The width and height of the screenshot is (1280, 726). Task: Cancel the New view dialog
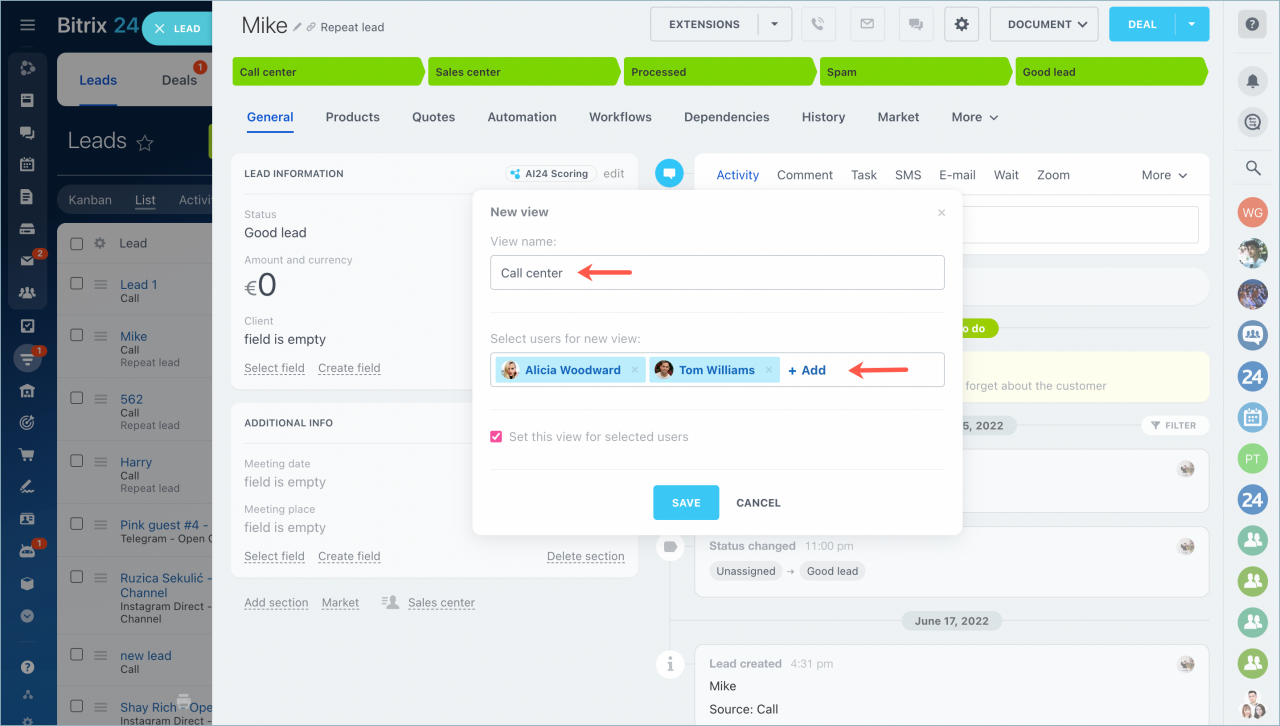758,503
